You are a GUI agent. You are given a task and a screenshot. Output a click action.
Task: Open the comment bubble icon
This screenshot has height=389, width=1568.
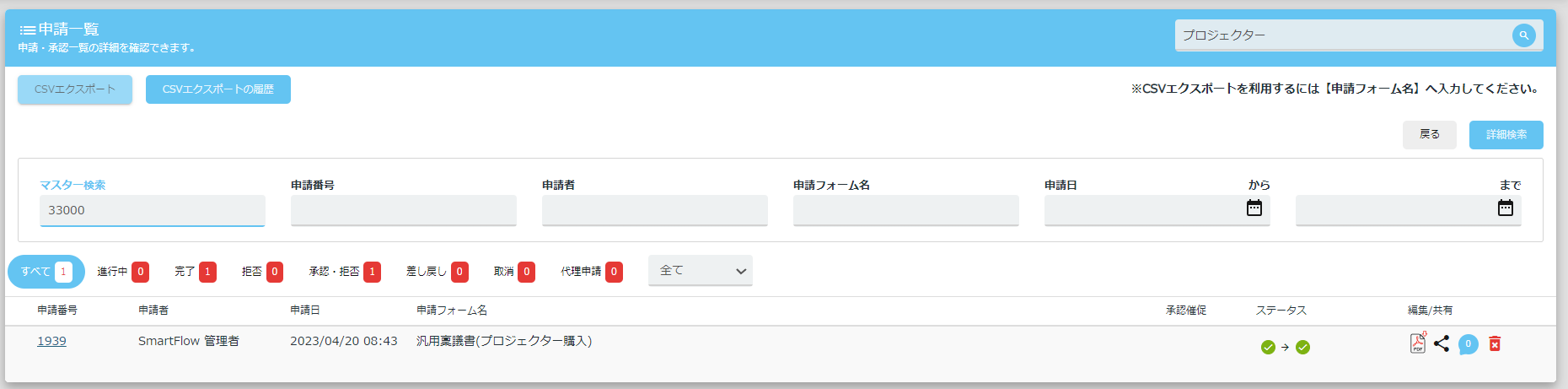pyautogui.click(x=1468, y=344)
